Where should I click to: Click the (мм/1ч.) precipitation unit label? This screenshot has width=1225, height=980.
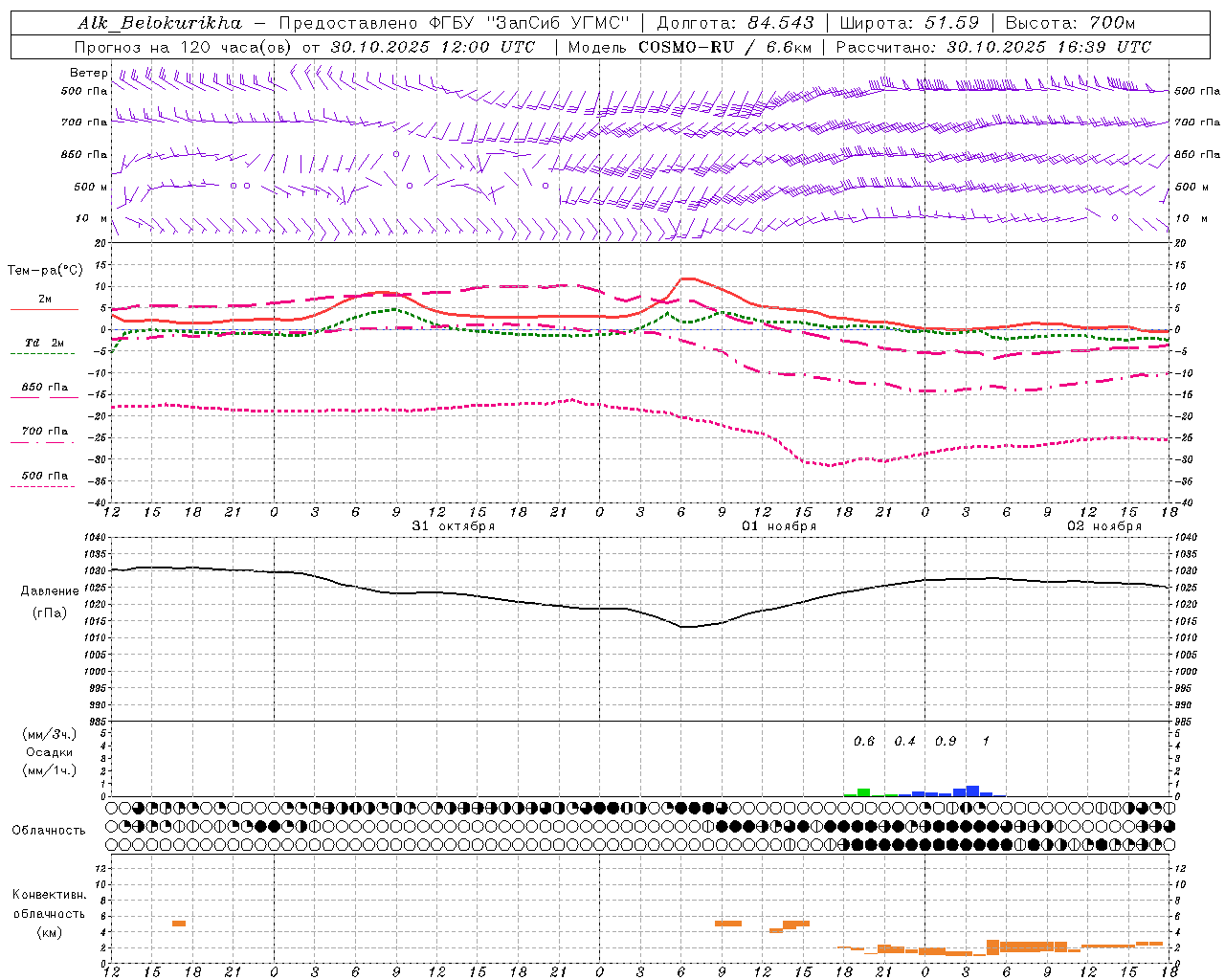(x=49, y=770)
